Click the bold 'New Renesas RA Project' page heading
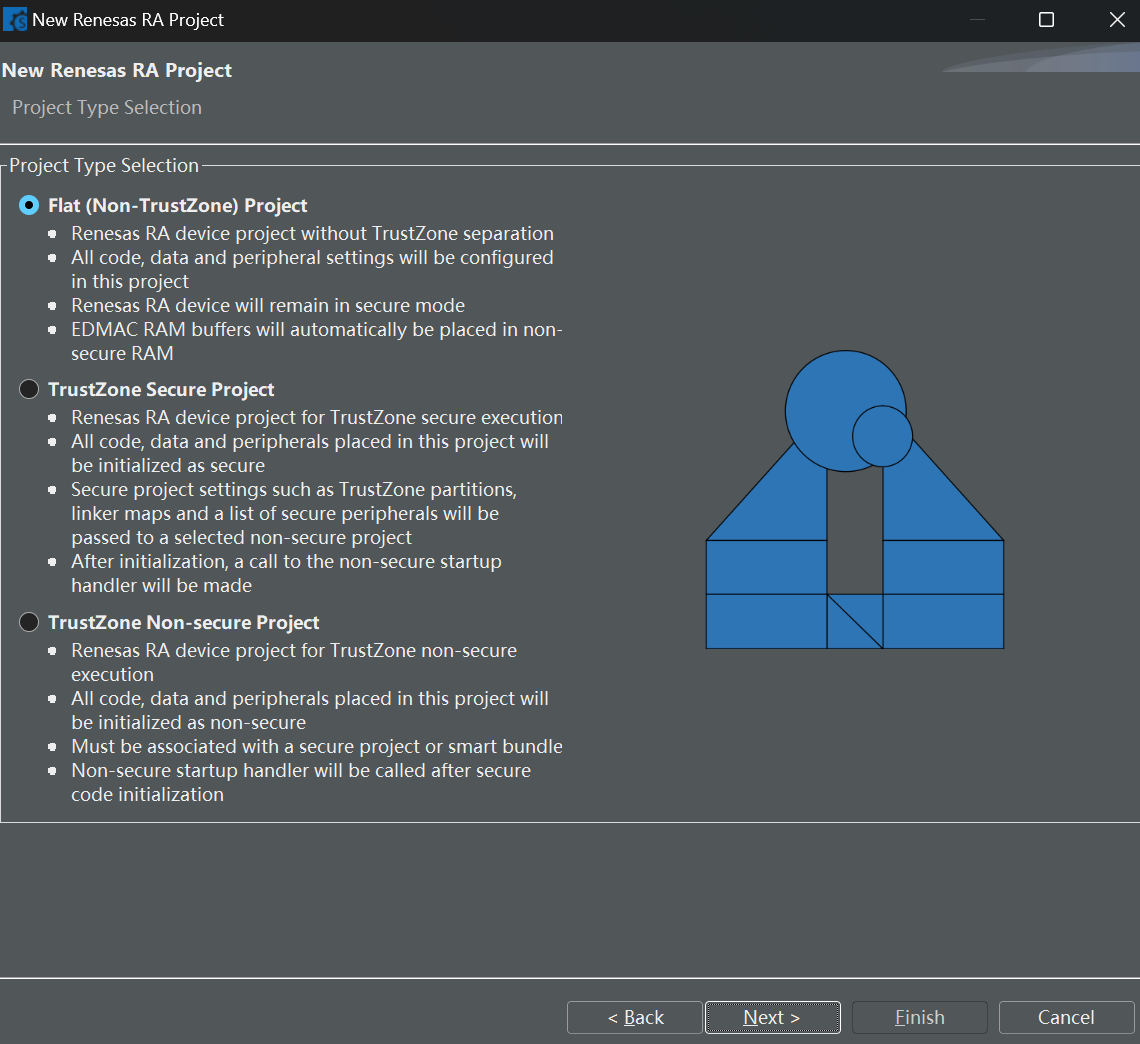Screen dimensions: 1140x1044 point(117,71)
